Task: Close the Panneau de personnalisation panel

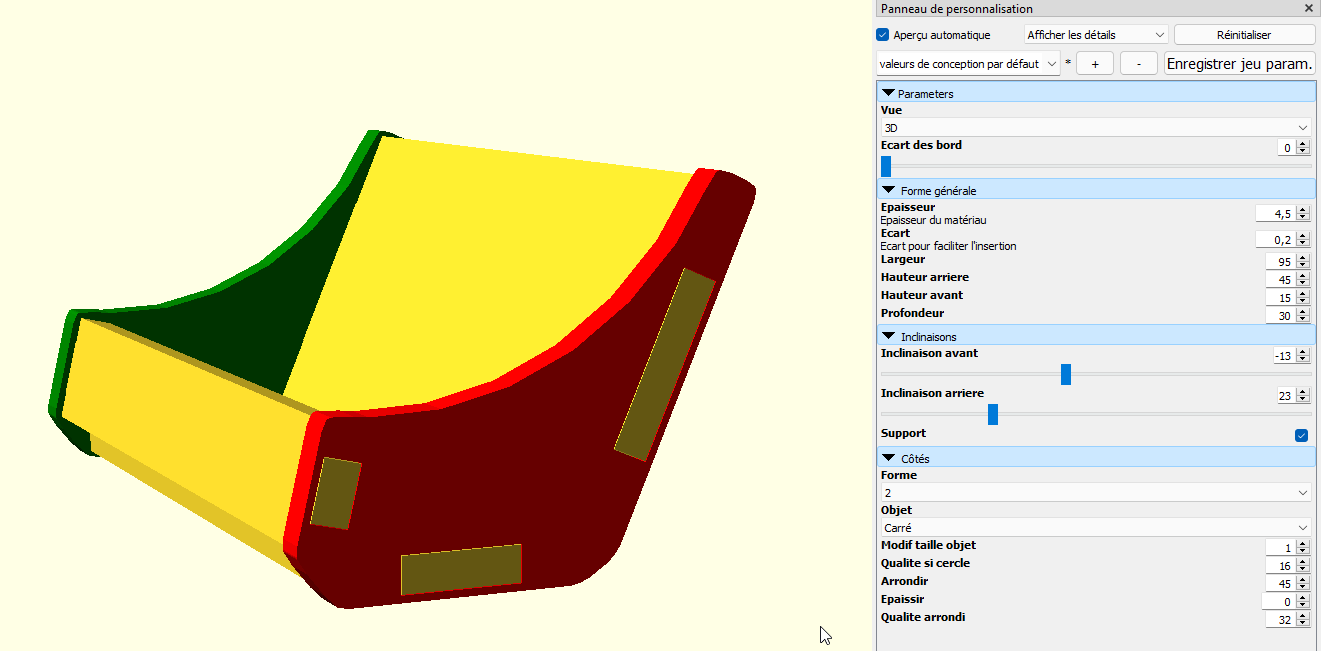Action: point(1309,8)
